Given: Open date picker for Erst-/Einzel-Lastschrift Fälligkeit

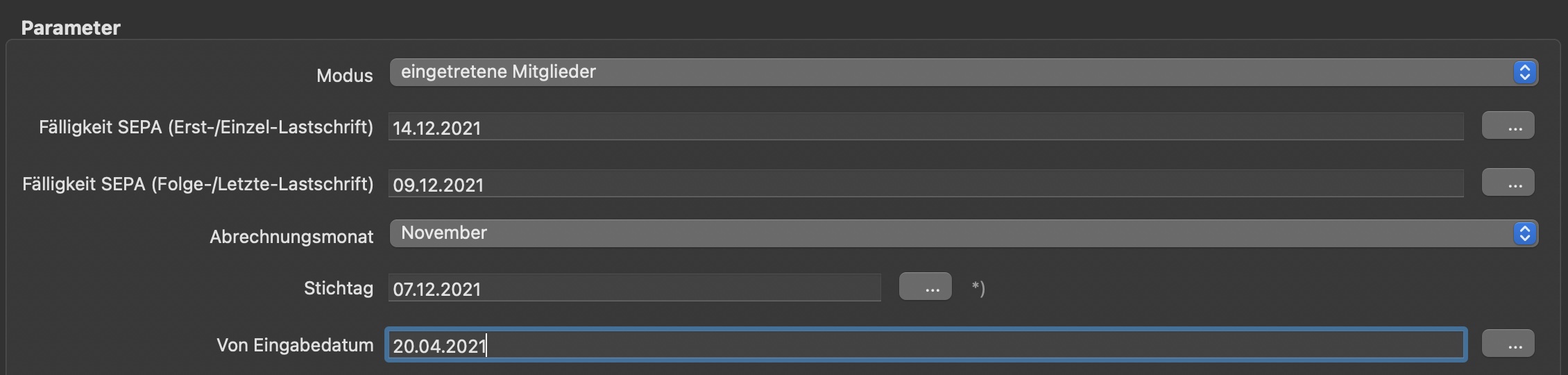Looking at the screenshot, I should pos(1508,126).
